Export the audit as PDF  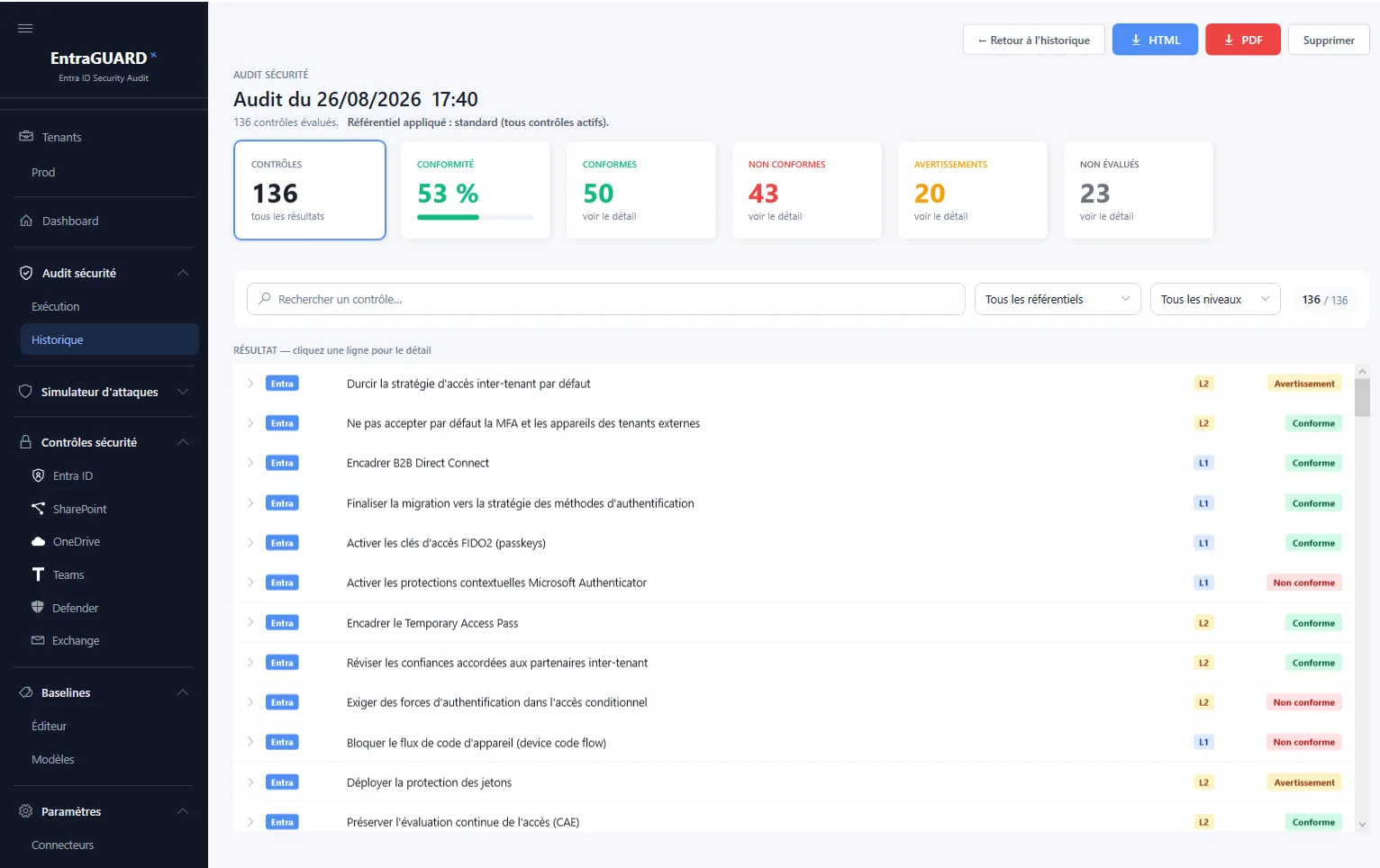tap(1243, 40)
